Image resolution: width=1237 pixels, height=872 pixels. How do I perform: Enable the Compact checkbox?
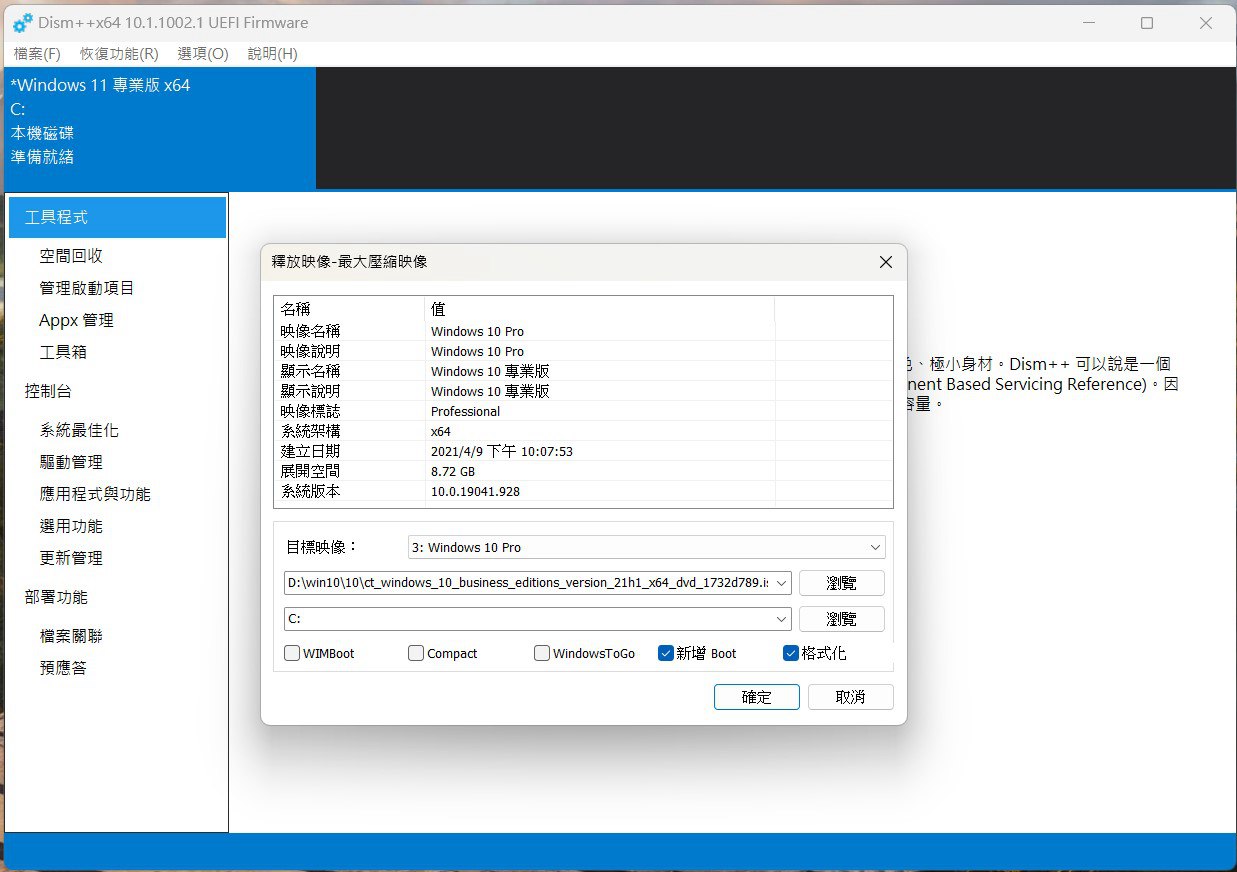click(415, 652)
